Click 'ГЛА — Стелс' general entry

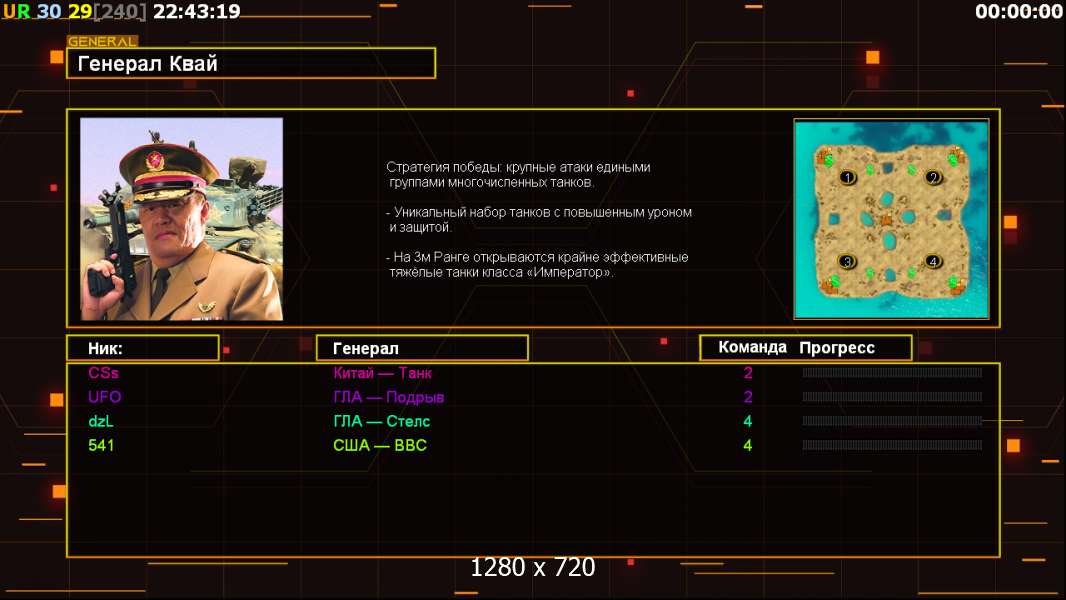381,421
